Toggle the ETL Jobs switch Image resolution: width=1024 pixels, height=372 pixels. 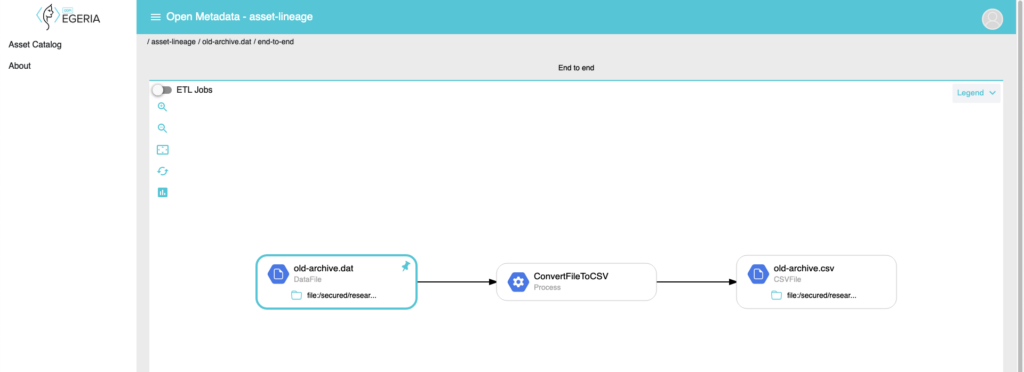pyautogui.click(x=162, y=90)
